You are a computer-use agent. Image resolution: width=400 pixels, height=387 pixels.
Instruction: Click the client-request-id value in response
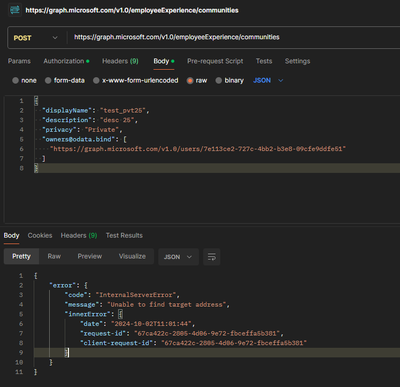click(x=234, y=343)
